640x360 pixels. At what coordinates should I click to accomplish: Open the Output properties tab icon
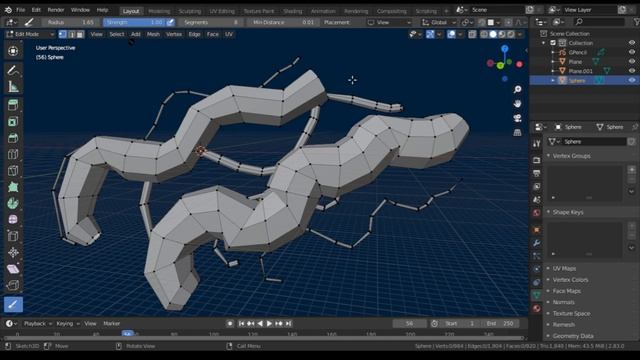537,173
